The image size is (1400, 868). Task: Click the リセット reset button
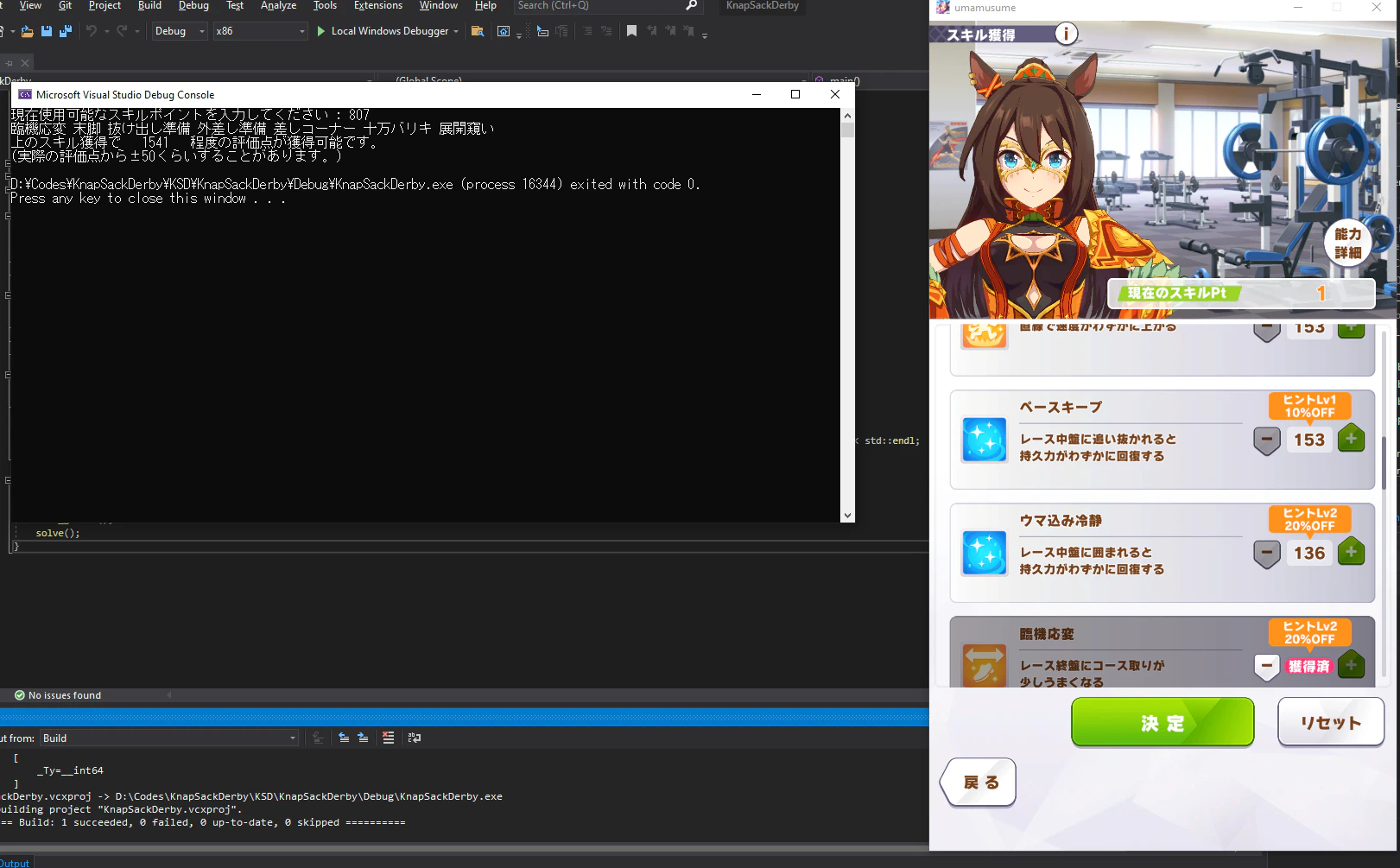(x=1331, y=722)
